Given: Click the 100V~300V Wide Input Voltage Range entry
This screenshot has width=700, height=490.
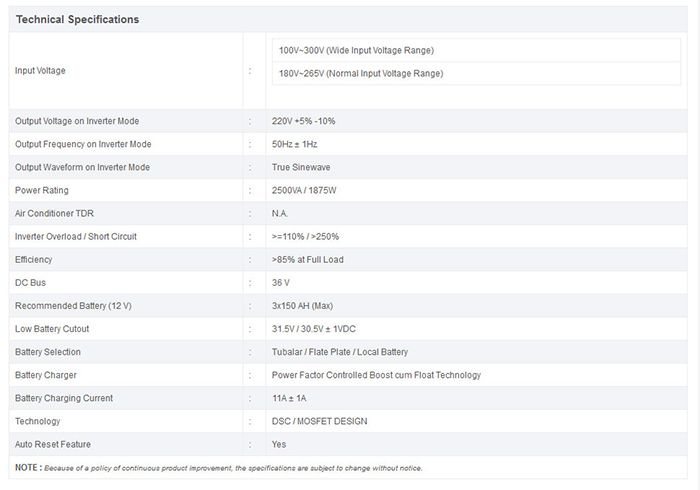Looking at the screenshot, I should (x=356, y=50).
